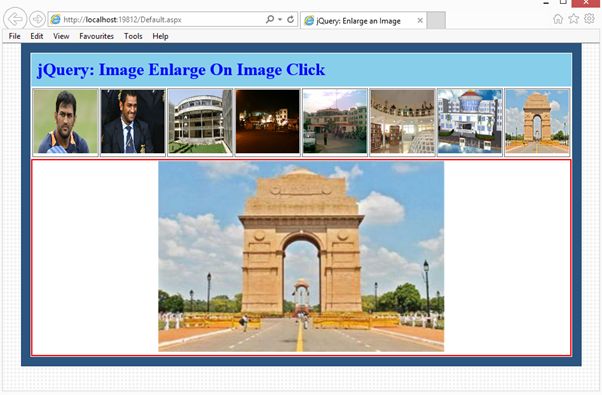Refresh the page with the reload icon
This screenshot has width=602, height=395.
291,19
